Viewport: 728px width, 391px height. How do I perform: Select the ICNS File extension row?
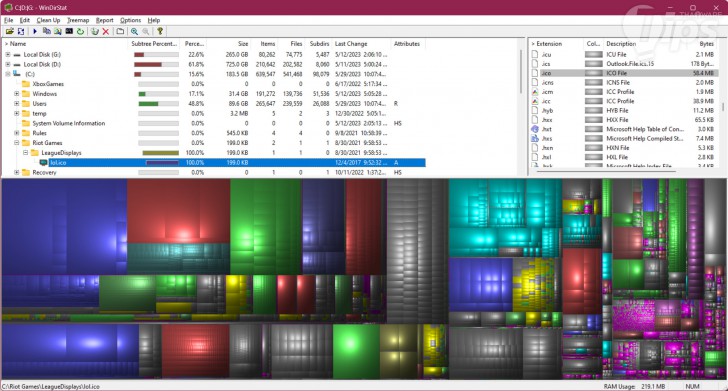pos(624,82)
